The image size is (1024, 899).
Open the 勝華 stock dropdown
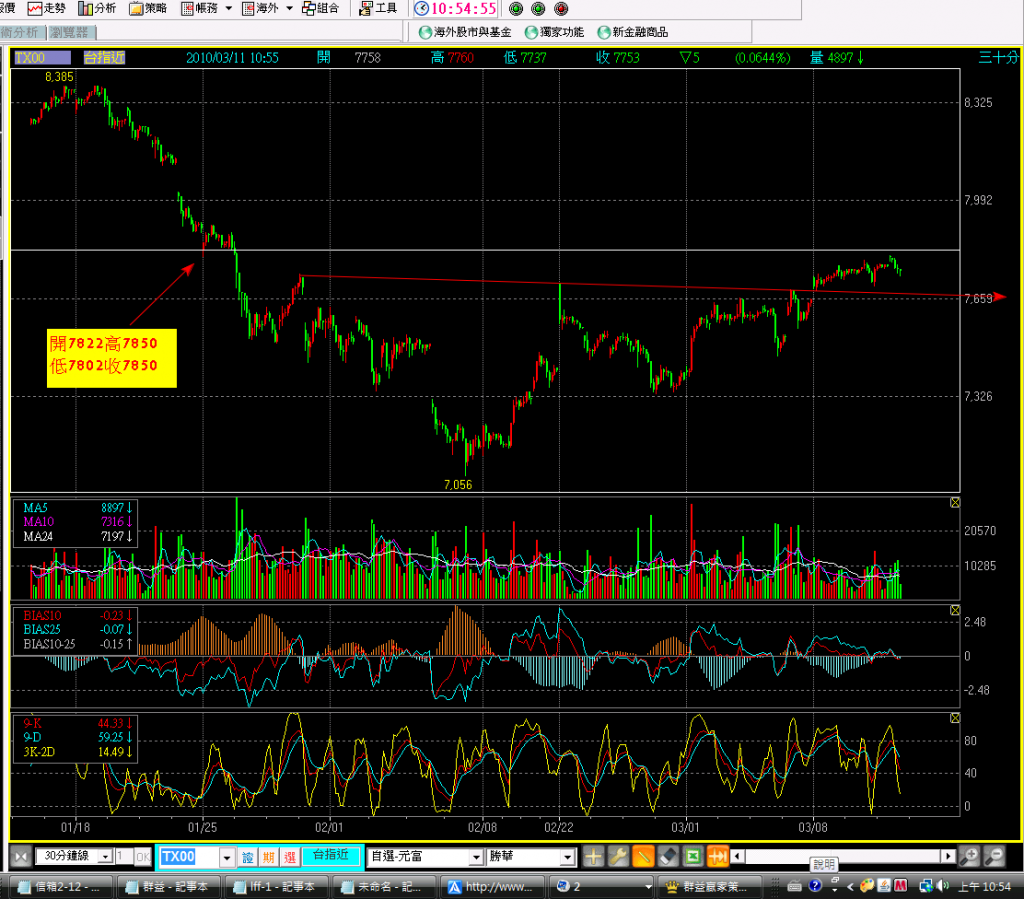531,856
